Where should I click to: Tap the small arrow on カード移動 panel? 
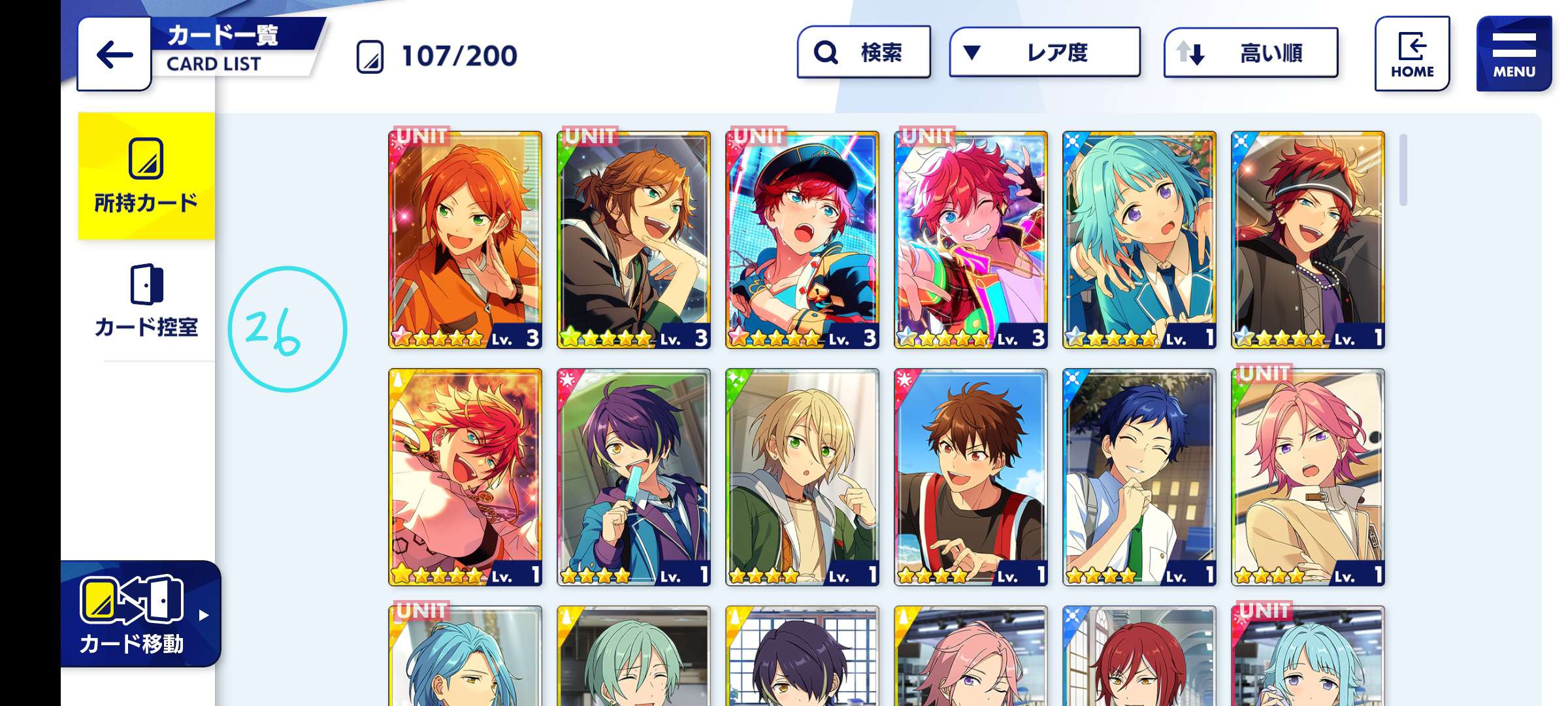pyautogui.click(x=204, y=615)
